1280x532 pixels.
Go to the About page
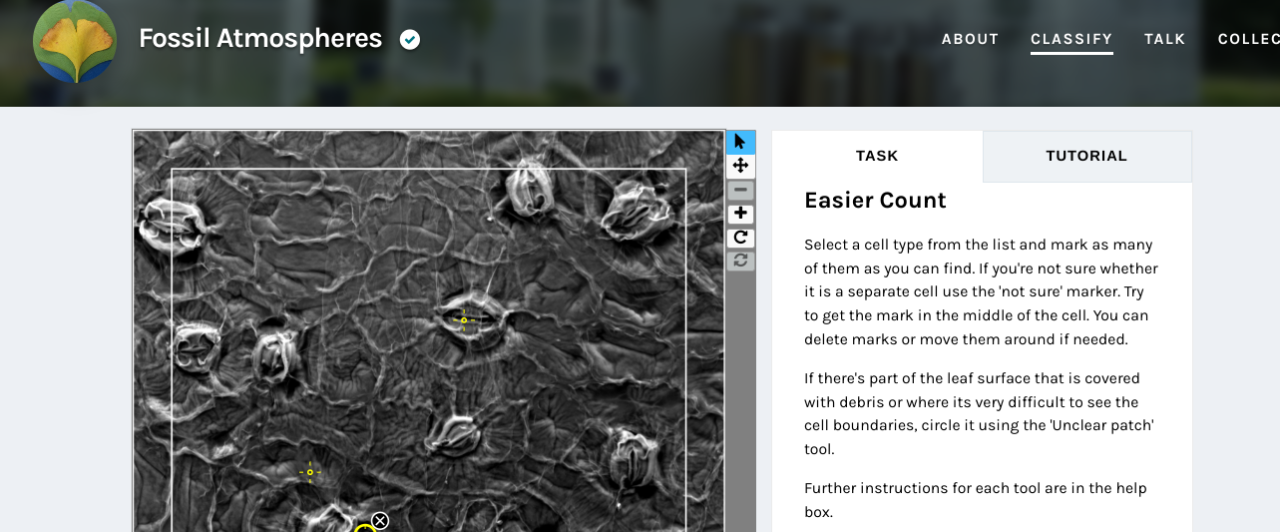pos(970,39)
